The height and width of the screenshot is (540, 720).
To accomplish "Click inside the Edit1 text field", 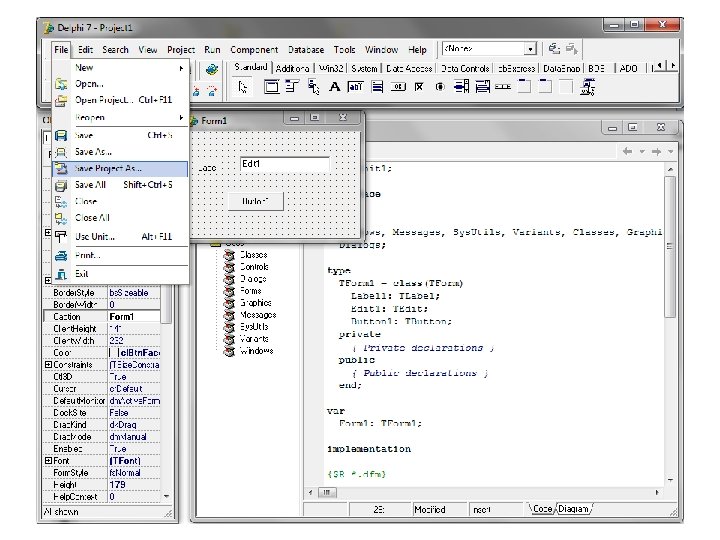I will click(x=283, y=164).
